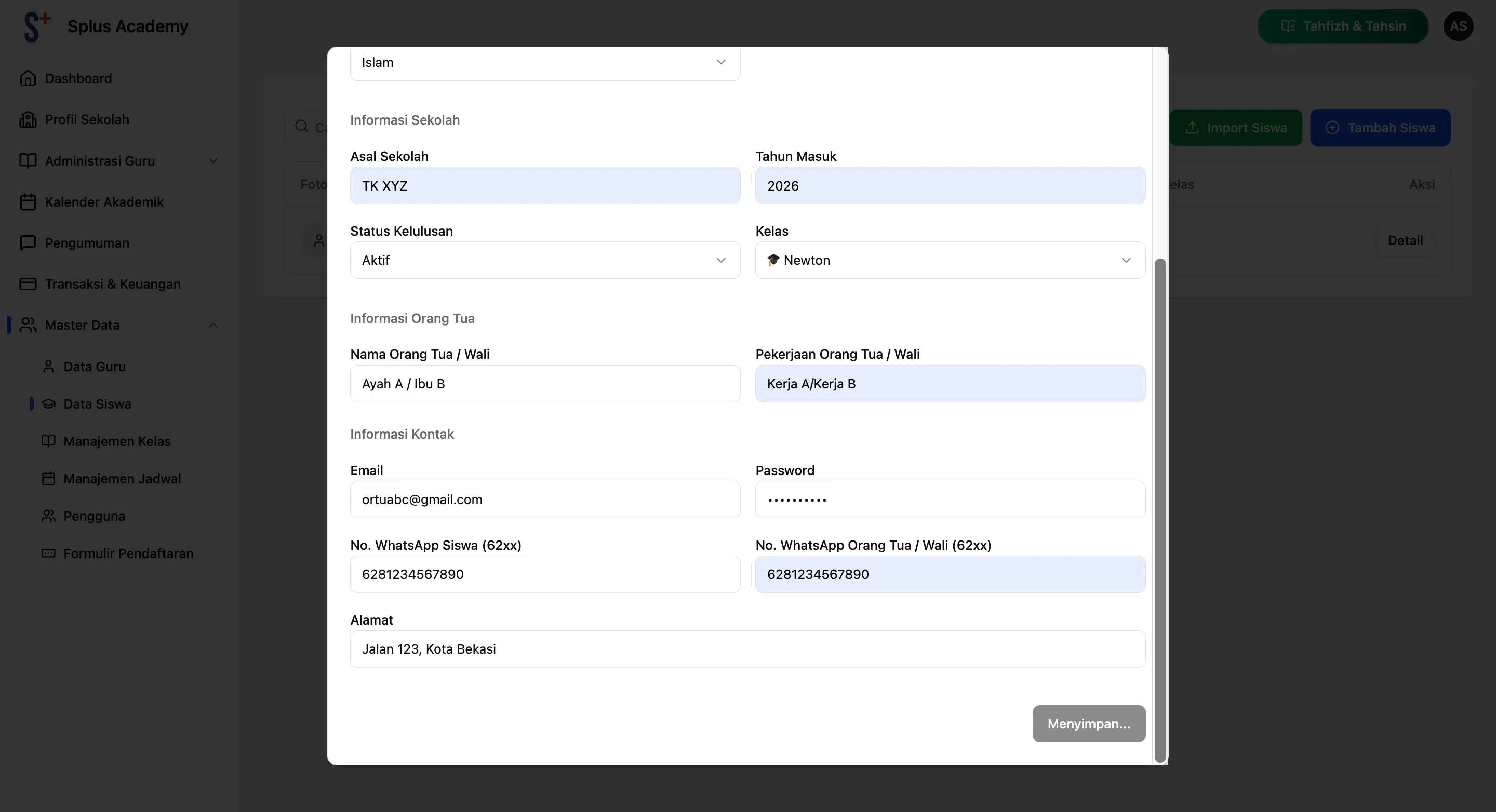Click the Pengguna users icon

click(x=49, y=516)
